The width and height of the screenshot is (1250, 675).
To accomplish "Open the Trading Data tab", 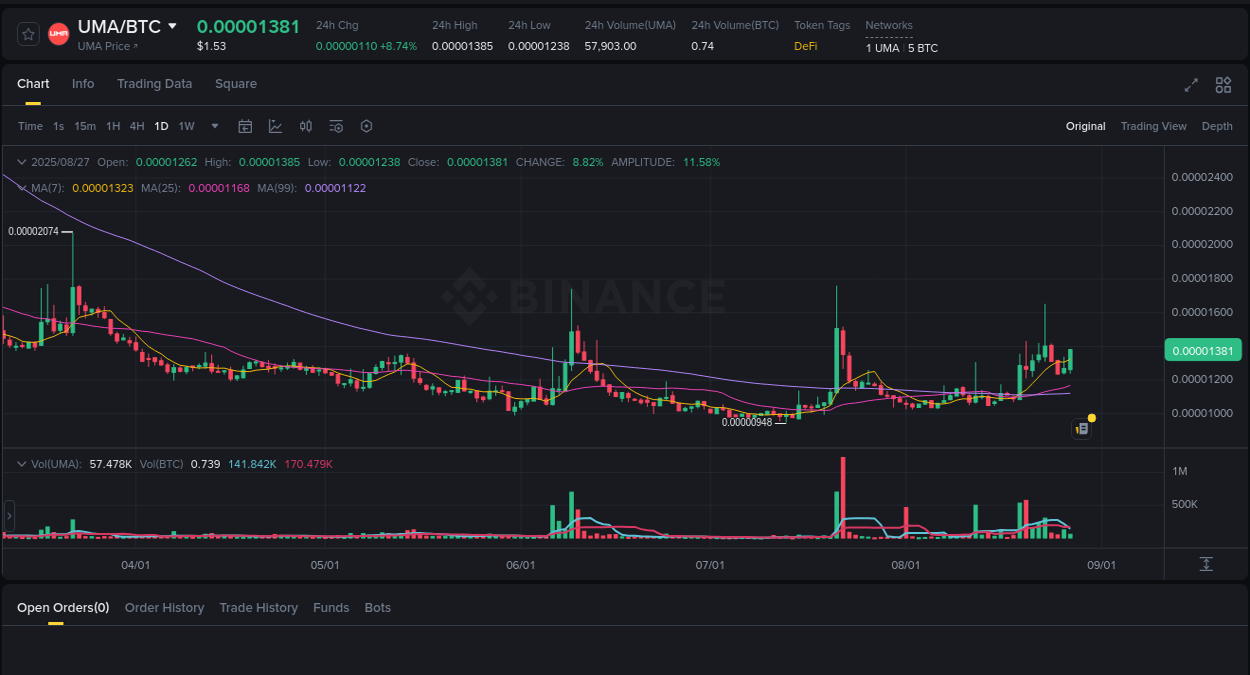I will 154,84.
